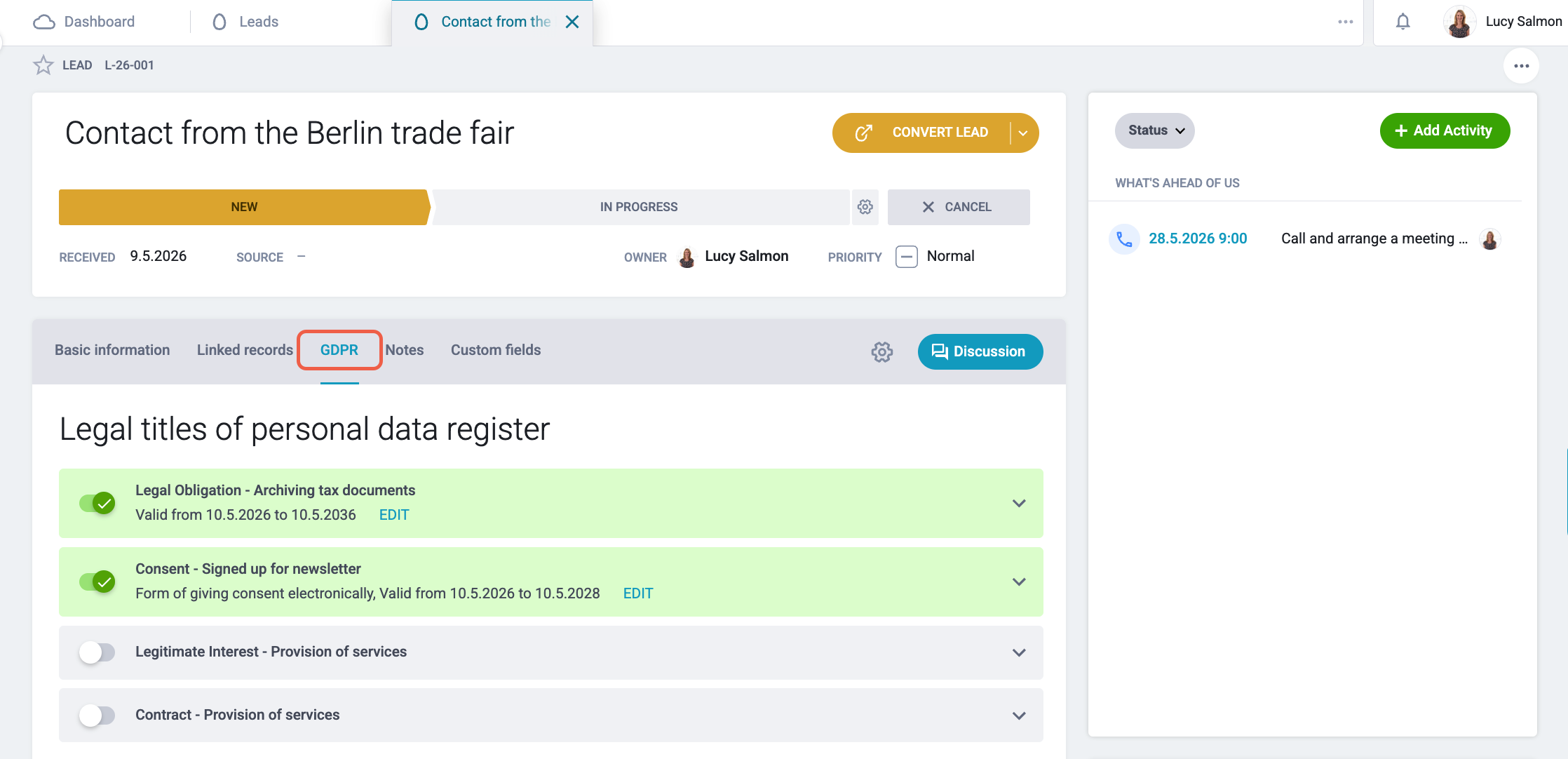Open Lucy Salmon's profile avatar at top right
The image size is (1568, 759).
(1460, 22)
